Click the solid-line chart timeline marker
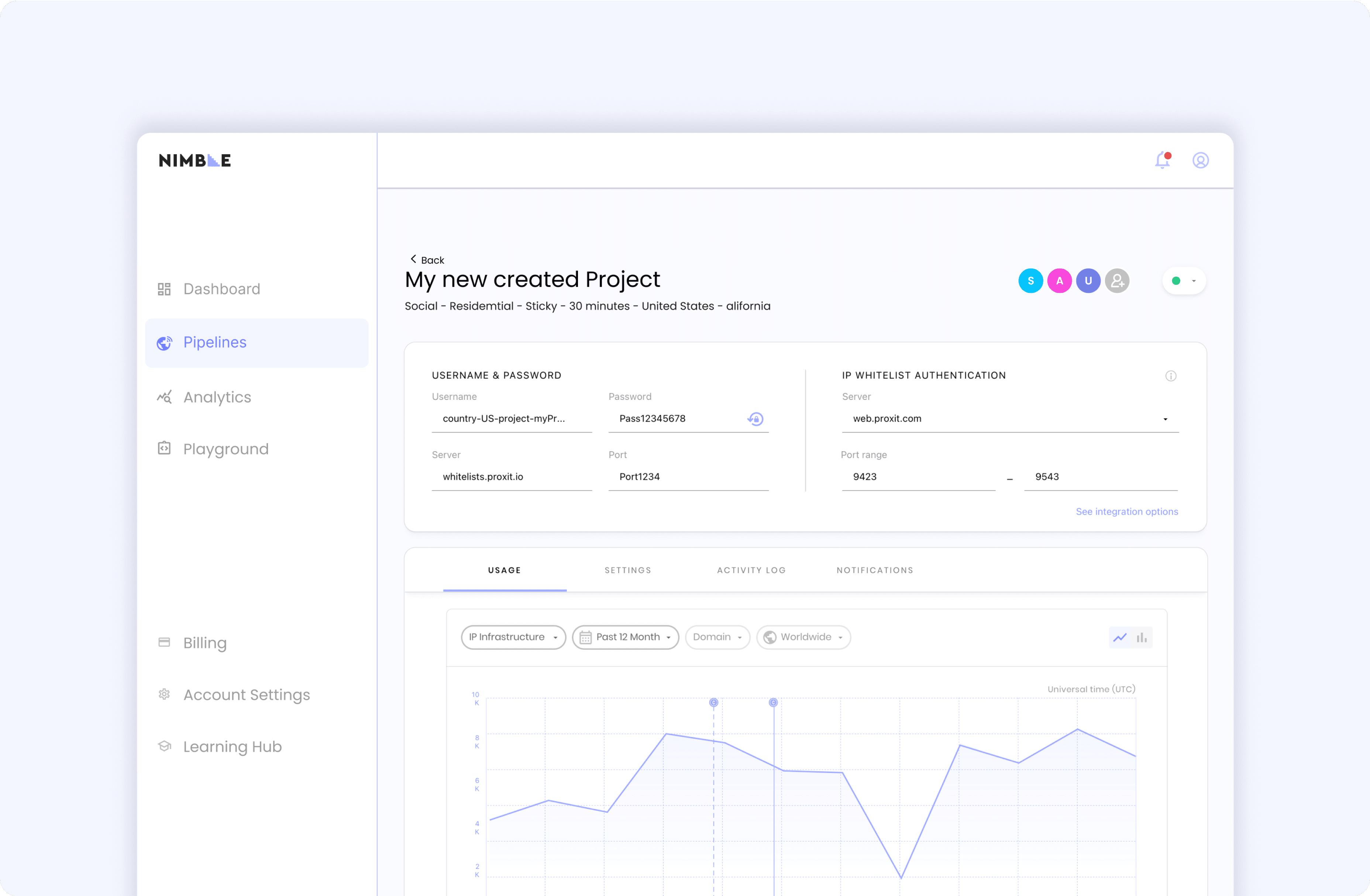The height and width of the screenshot is (896, 1370). 773,703
